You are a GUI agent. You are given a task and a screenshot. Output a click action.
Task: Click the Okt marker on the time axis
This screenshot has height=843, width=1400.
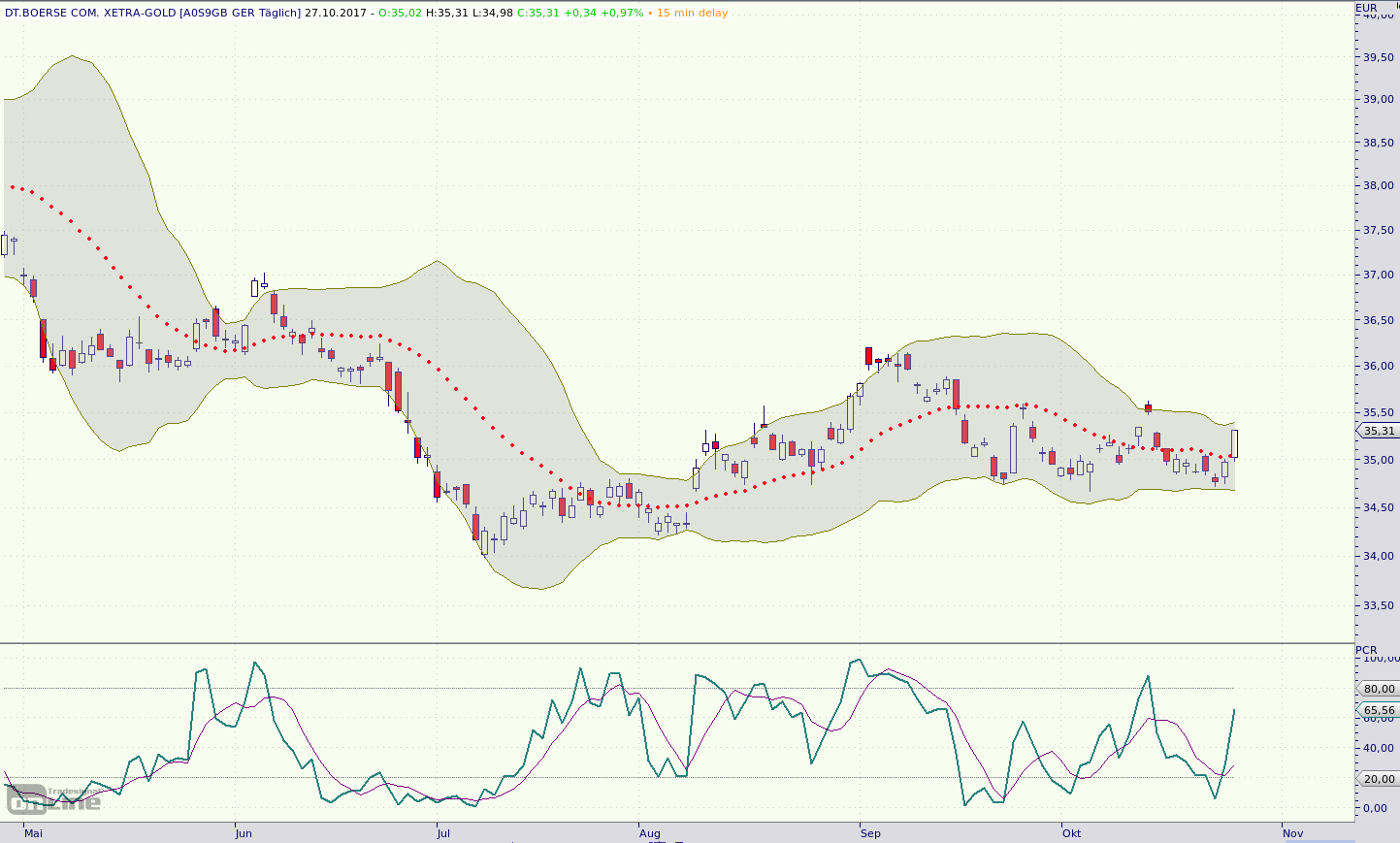pos(1071,833)
